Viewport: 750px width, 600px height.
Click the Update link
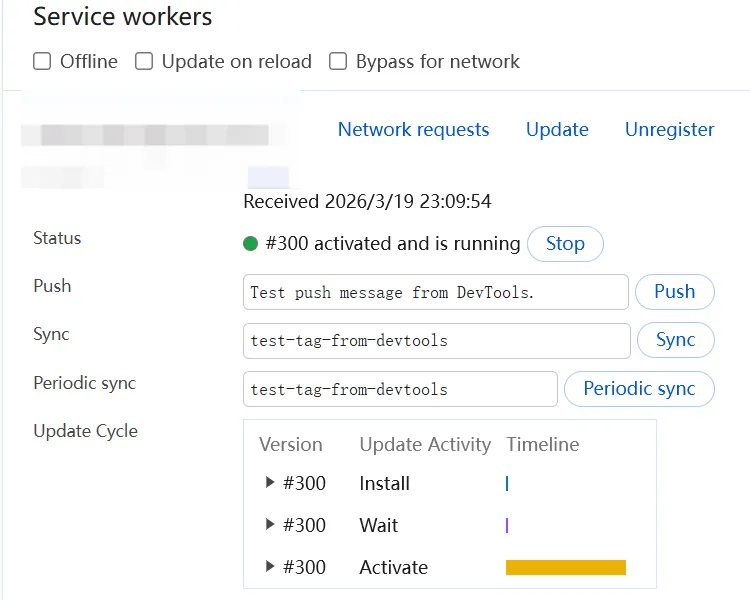point(557,130)
